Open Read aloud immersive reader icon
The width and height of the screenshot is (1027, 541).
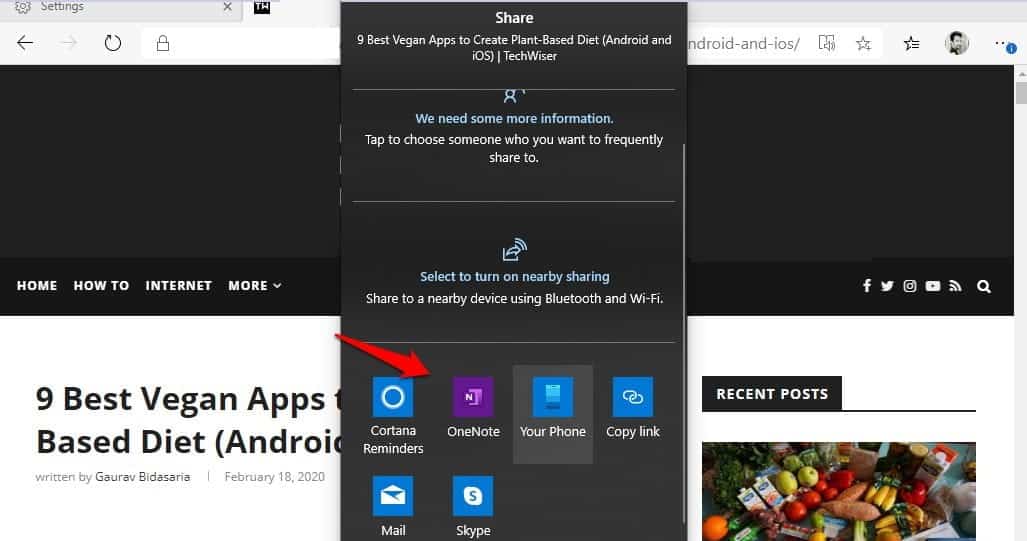(827, 43)
